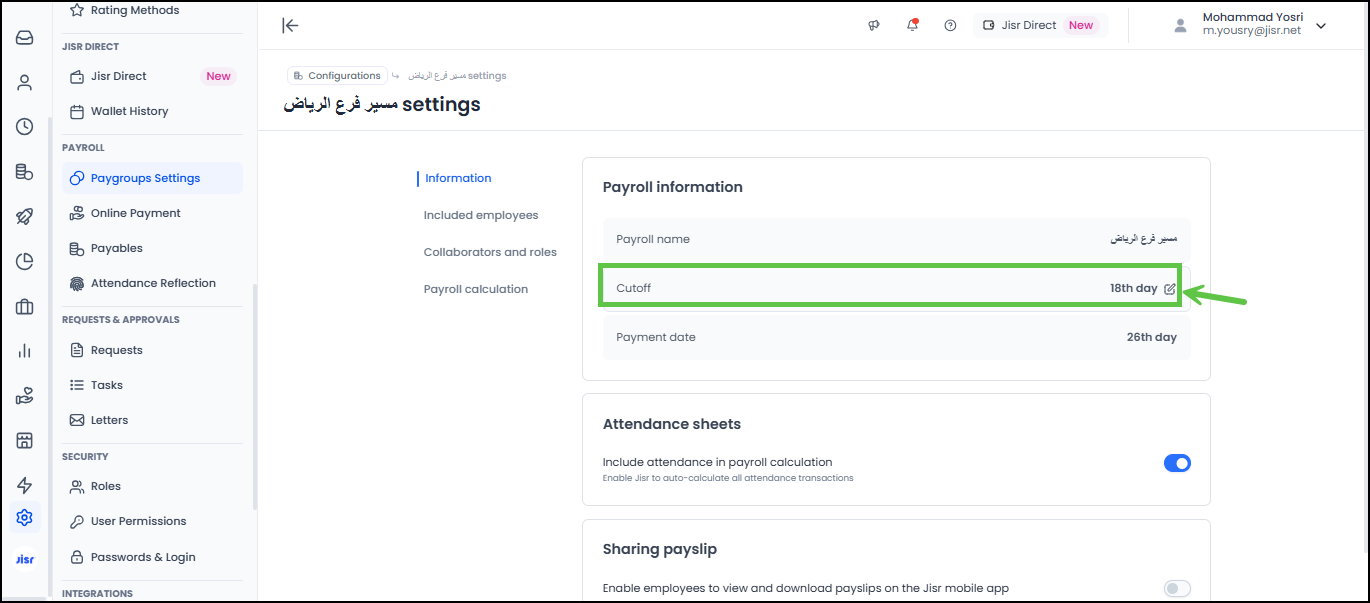Collapse the sidebar using the arrow icon

click(290, 26)
